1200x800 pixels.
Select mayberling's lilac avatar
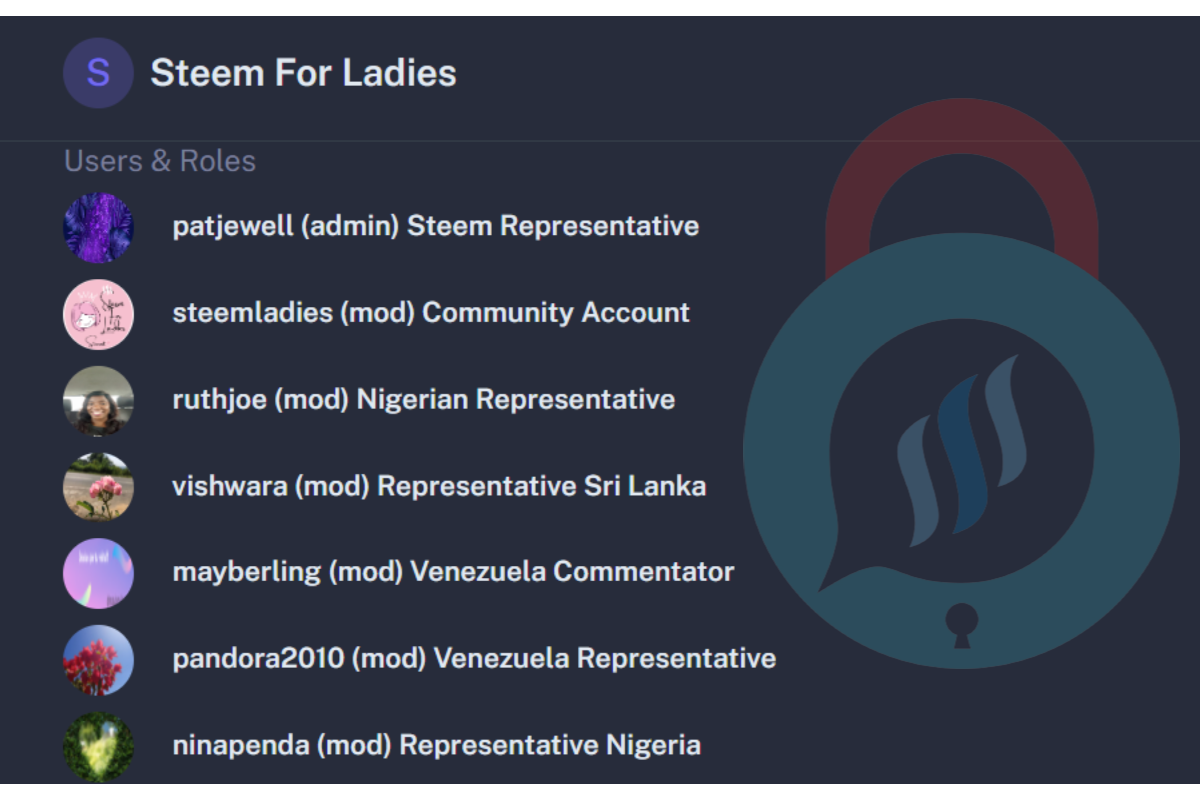coord(98,573)
